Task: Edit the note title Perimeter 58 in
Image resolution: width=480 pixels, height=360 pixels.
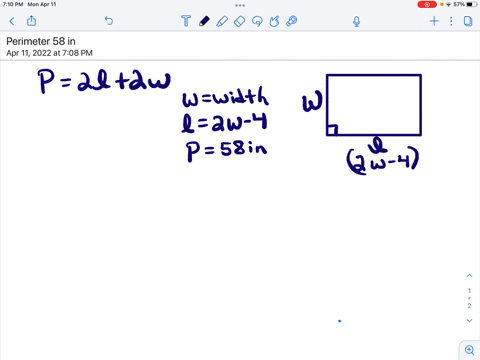Action: point(41,41)
